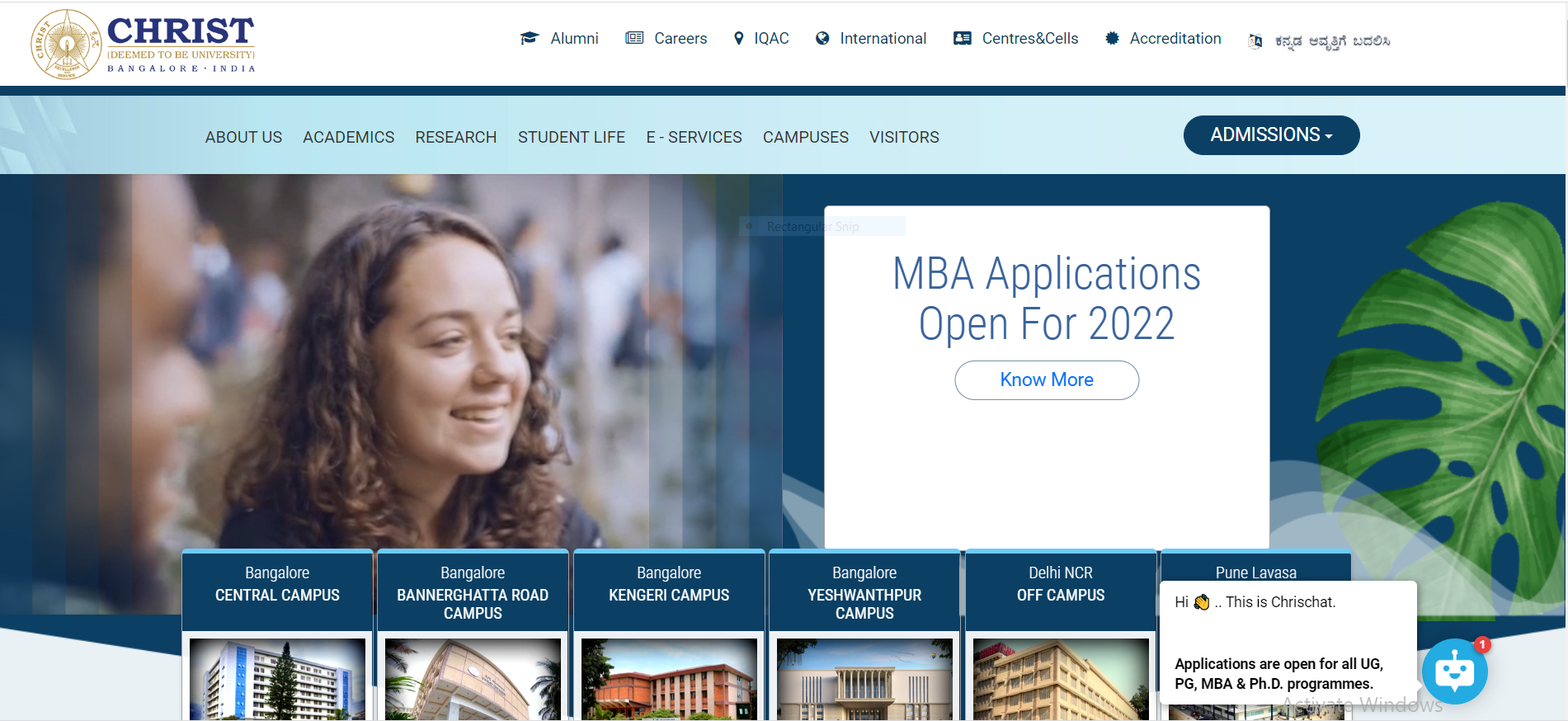Image resolution: width=1568 pixels, height=721 pixels.
Task: Expand the ADMISSIONS dropdown
Action: pos(1271,135)
